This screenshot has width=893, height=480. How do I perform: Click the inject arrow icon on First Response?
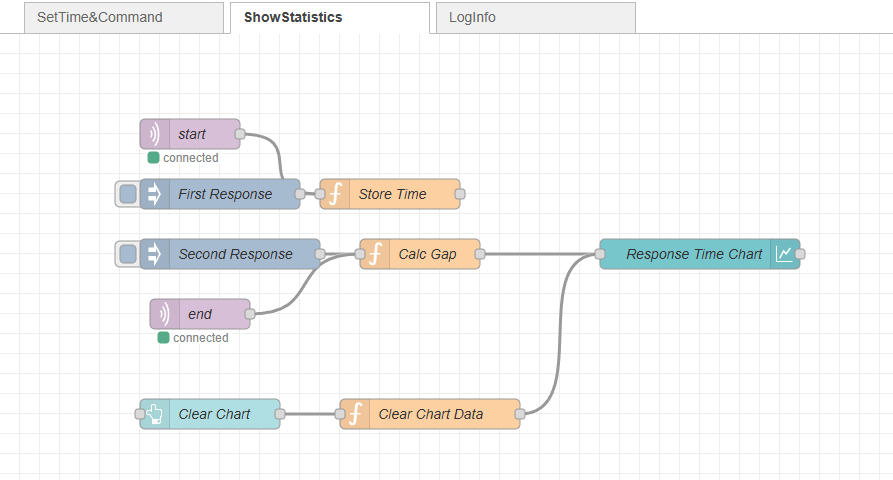[155, 194]
